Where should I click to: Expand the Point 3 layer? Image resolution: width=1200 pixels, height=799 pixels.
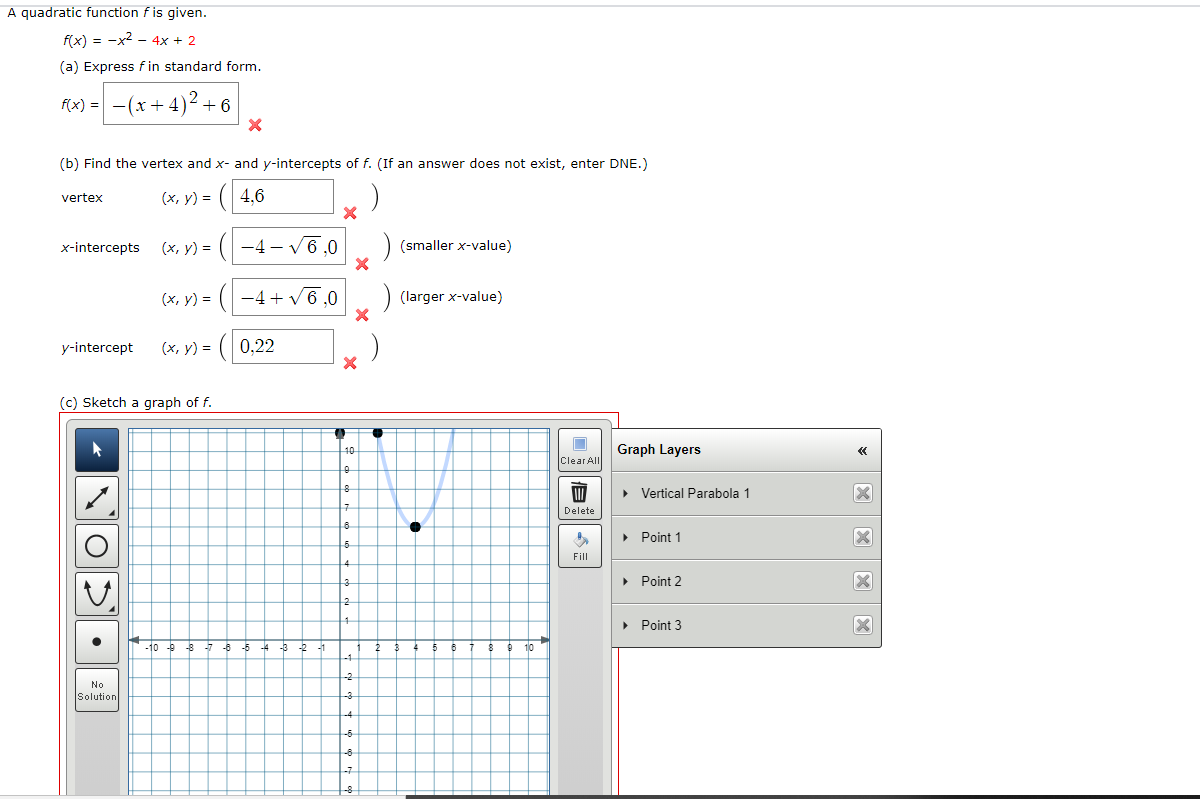tap(625, 626)
